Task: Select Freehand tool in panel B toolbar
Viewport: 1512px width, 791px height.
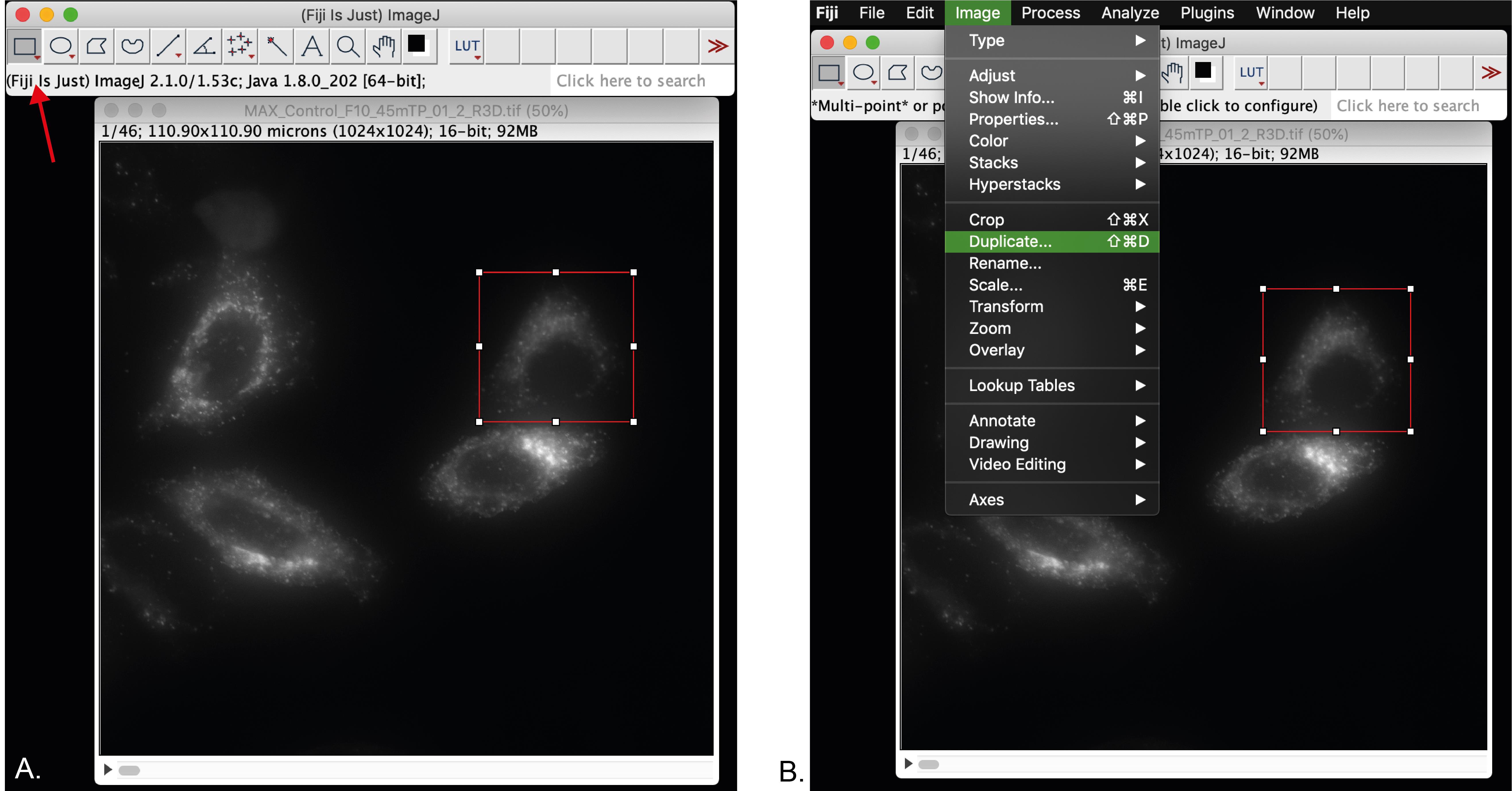Action: [x=931, y=73]
